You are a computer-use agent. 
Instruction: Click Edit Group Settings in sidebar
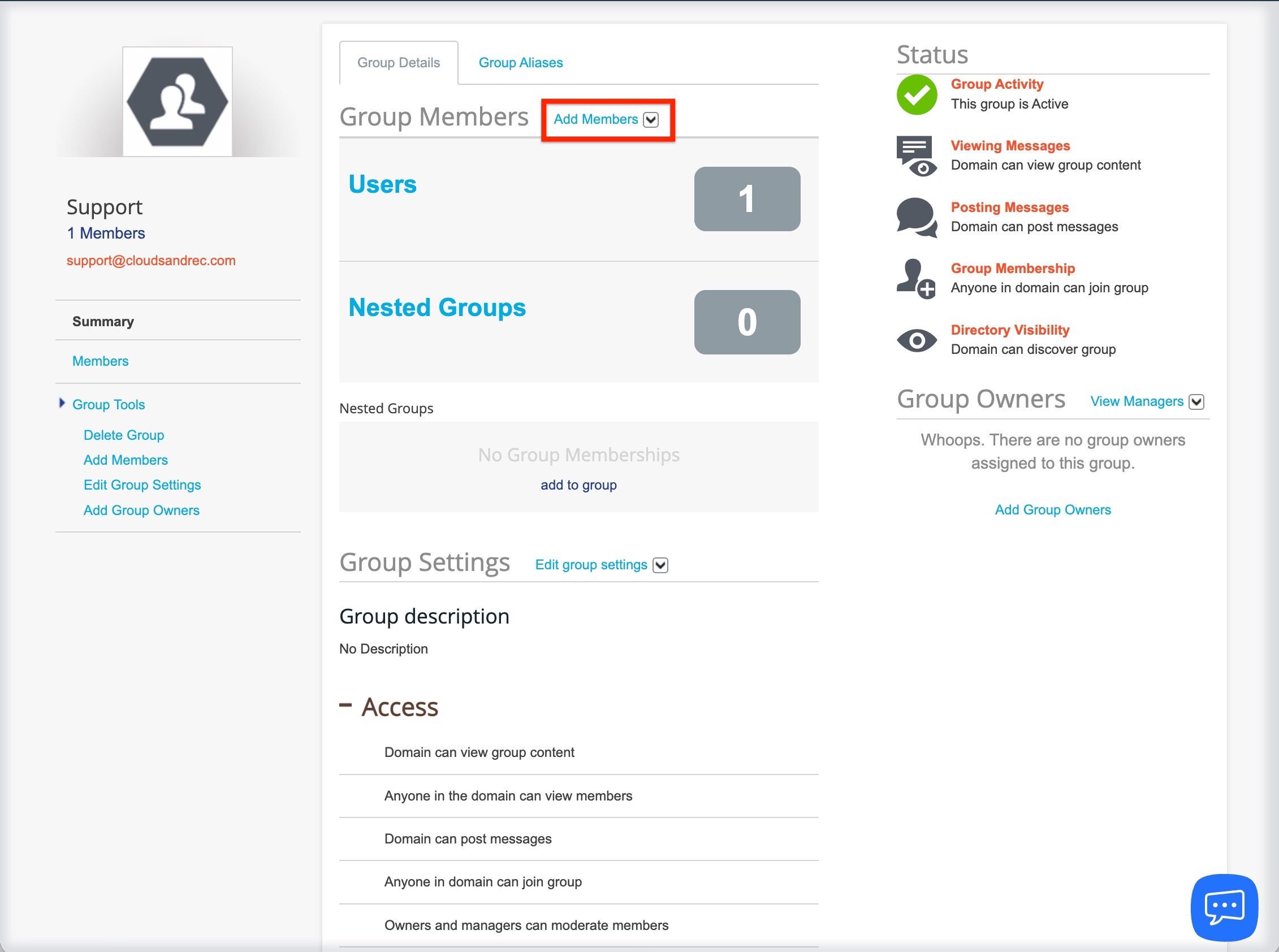[142, 485]
